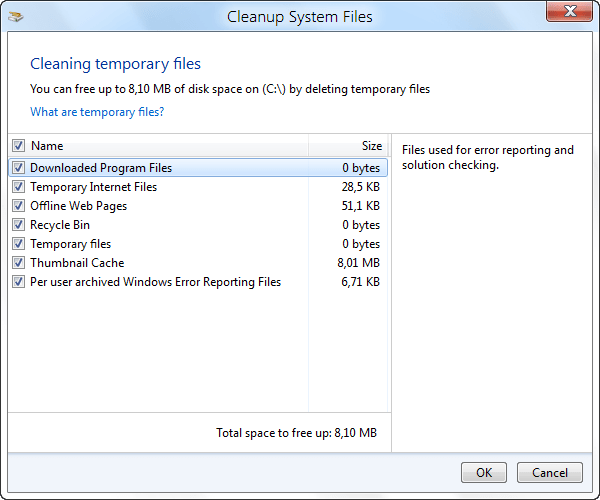Screen dimensions: 600x500
Task: Uncheck the Offline Web Pages checkbox
Action: click(x=18, y=206)
